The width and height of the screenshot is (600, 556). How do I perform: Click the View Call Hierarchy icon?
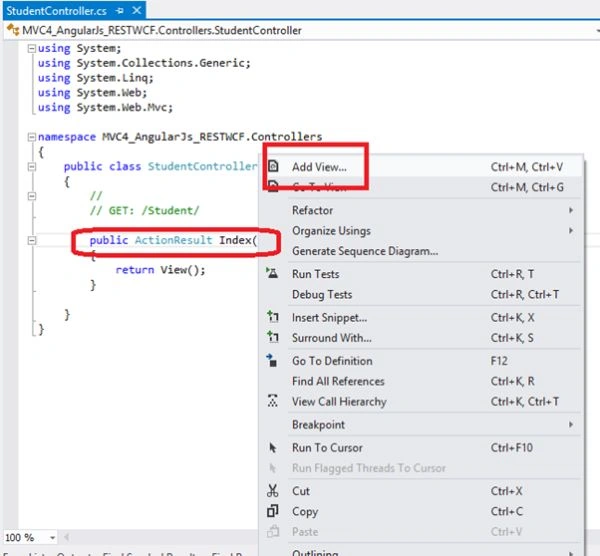272,401
